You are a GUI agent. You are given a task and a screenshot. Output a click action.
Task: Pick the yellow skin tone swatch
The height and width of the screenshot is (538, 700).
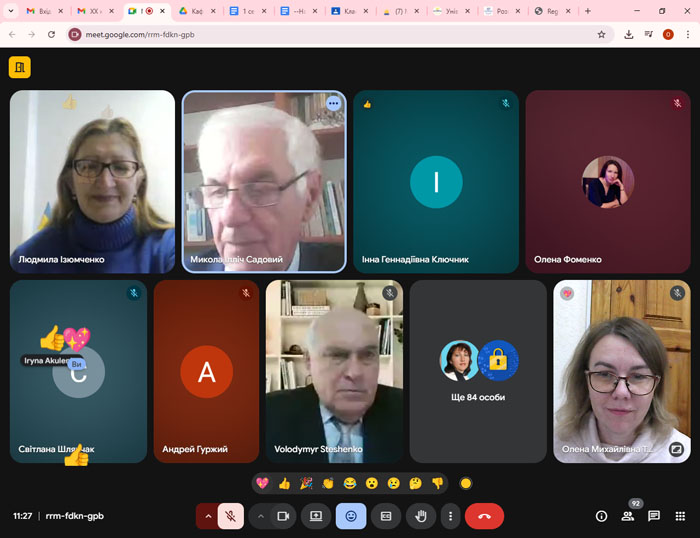[465, 484]
